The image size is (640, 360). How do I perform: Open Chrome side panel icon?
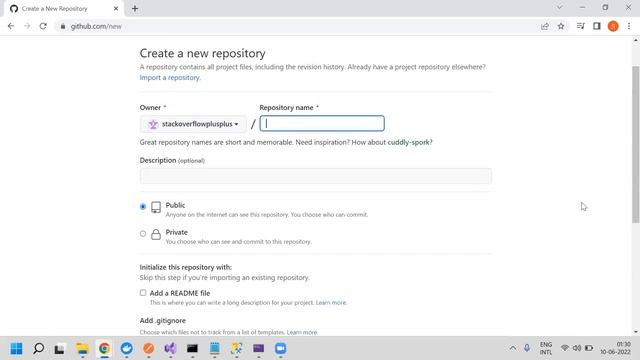point(597,26)
